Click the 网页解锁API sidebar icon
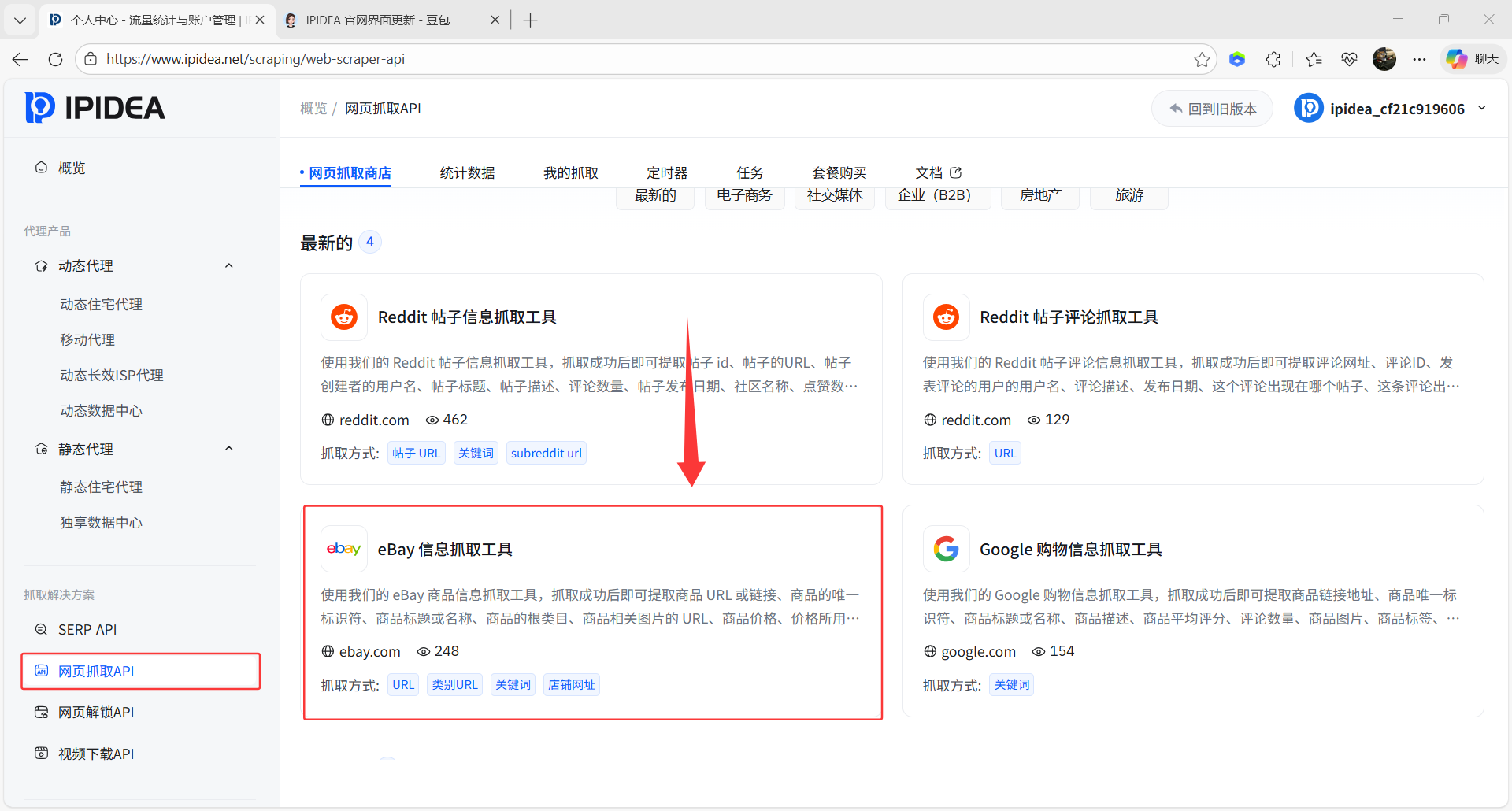 (x=41, y=713)
